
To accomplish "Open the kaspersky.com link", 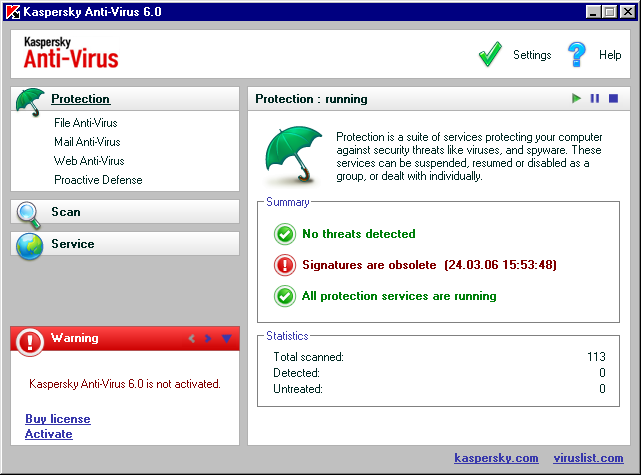I will click(496, 458).
